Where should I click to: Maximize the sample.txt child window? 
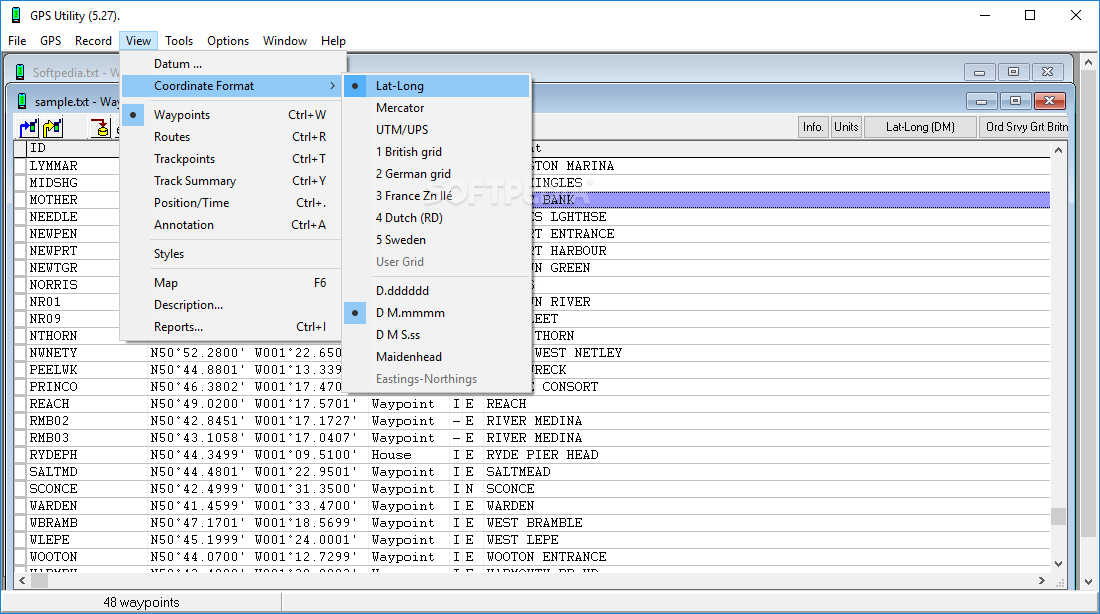(1014, 101)
